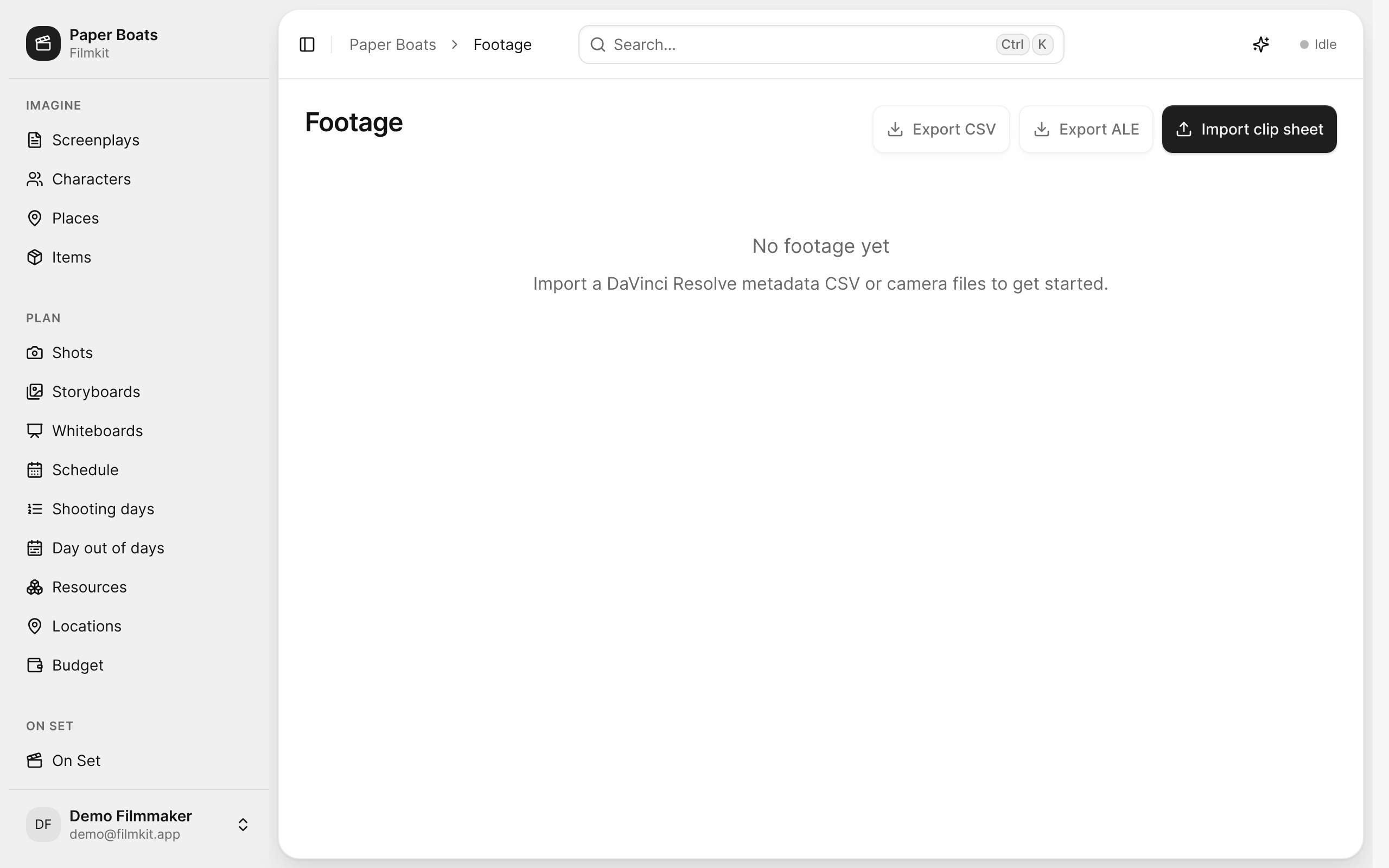Click the Export ALE button
1389x868 pixels.
(x=1086, y=129)
